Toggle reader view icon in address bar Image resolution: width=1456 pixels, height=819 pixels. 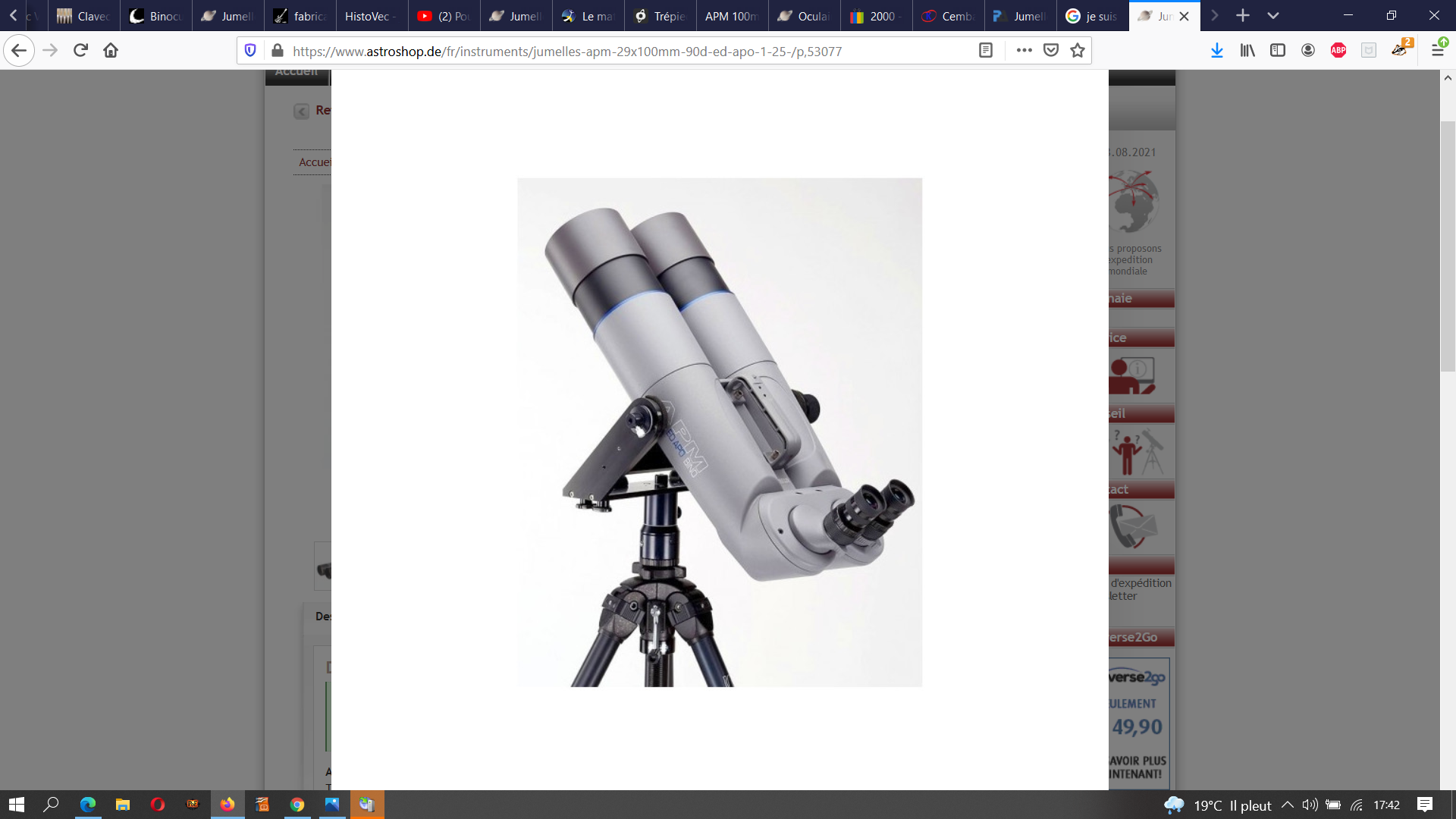coord(986,51)
